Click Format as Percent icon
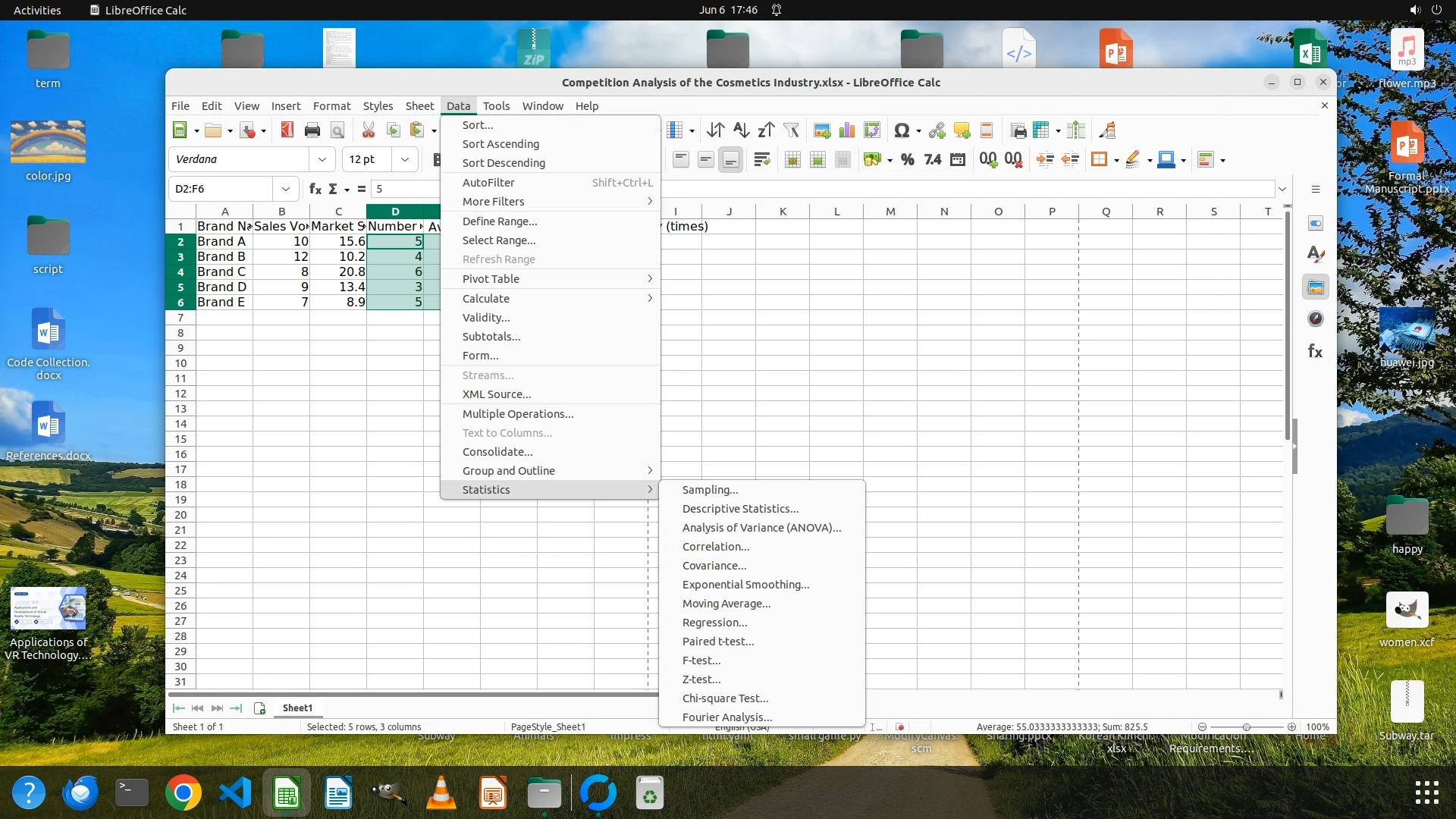The height and width of the screenshot is (819, 1456). (907, 159)
